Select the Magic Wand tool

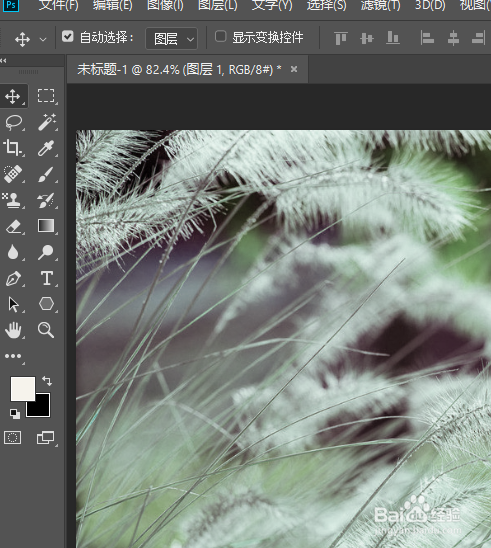pos(46,122)
